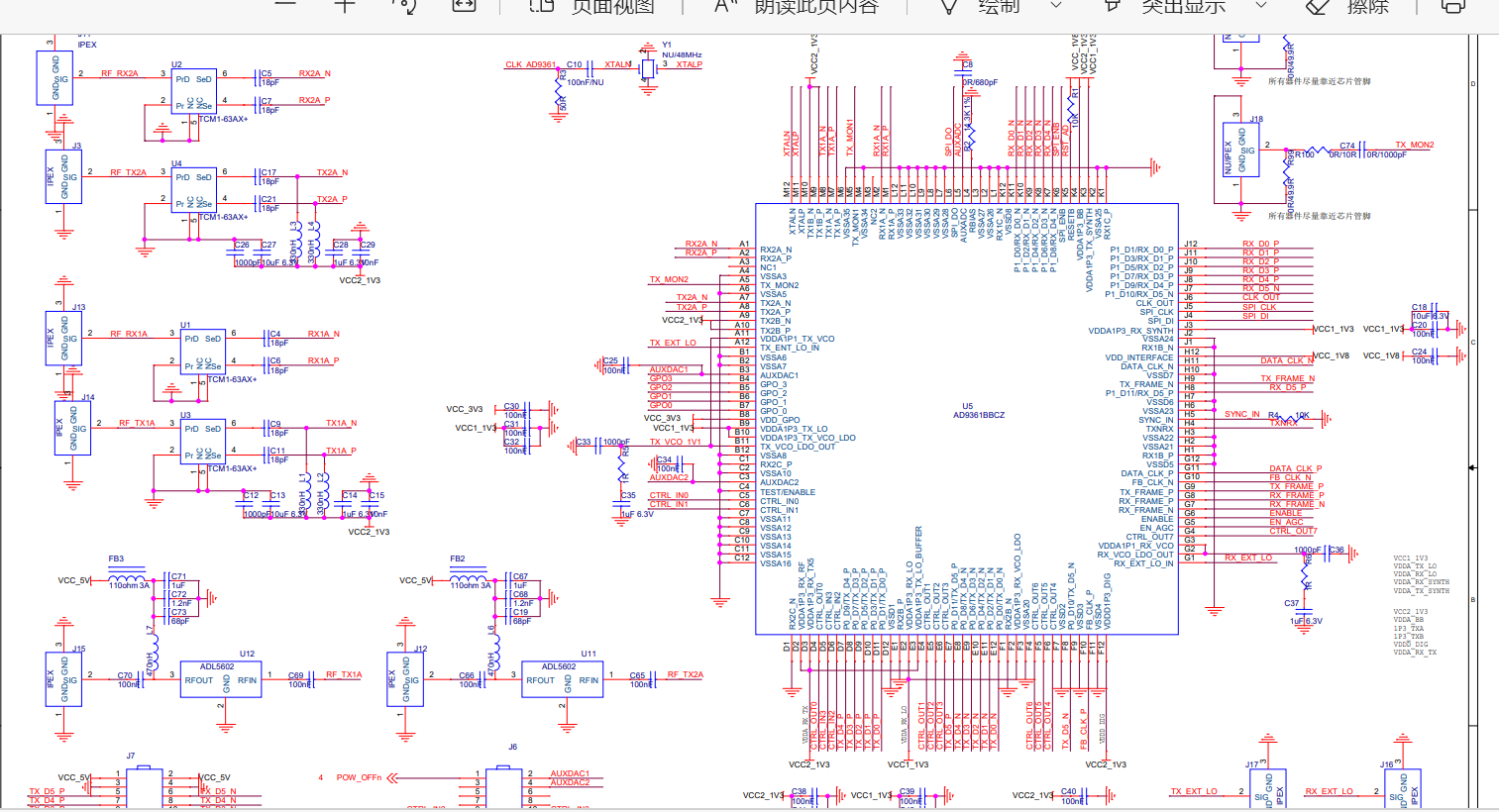Click the J16 connector designator

coord(1387,764)
